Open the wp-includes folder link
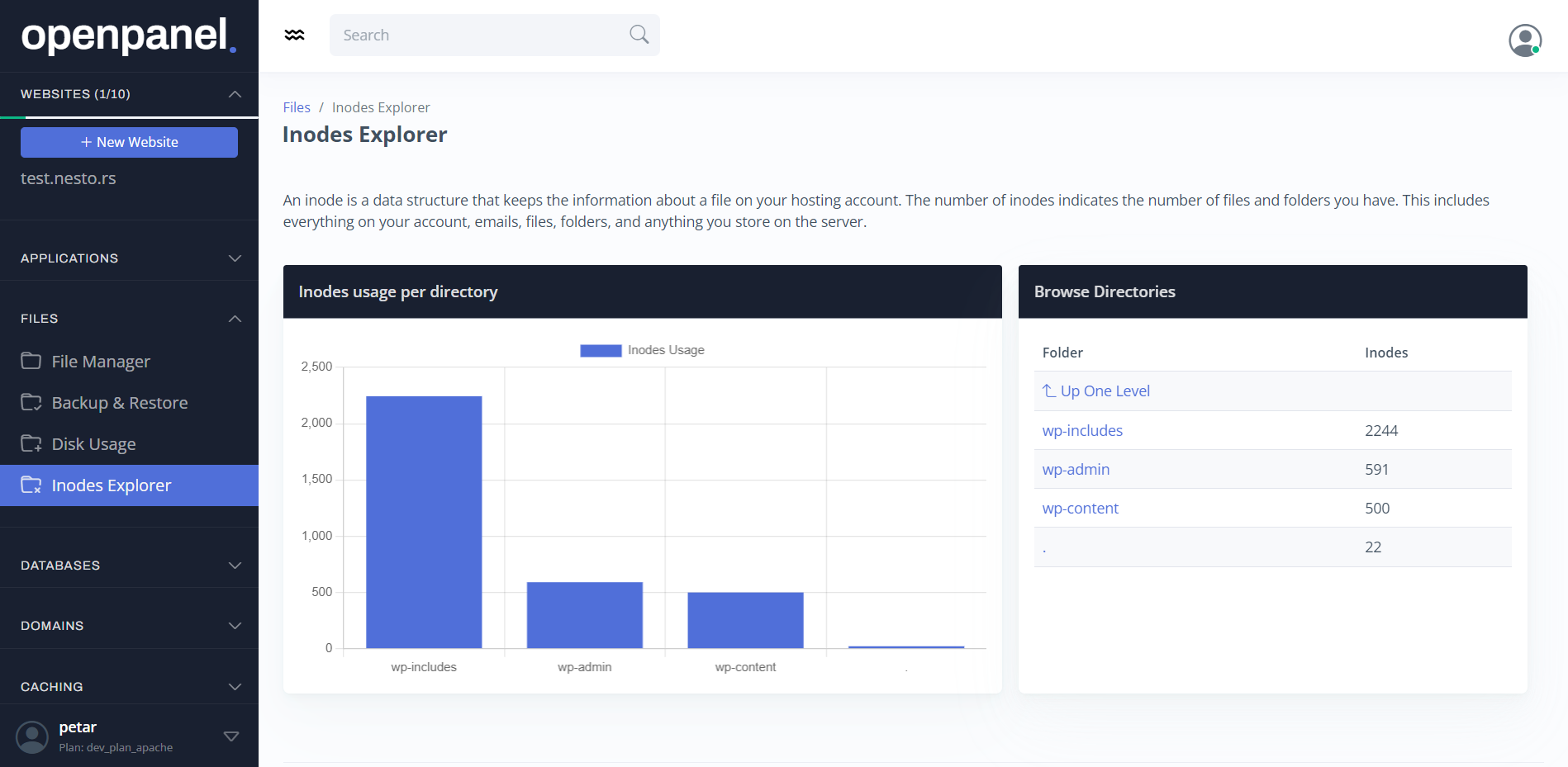The height and width of the screenshot is (767, 1568). [1082, 431]
